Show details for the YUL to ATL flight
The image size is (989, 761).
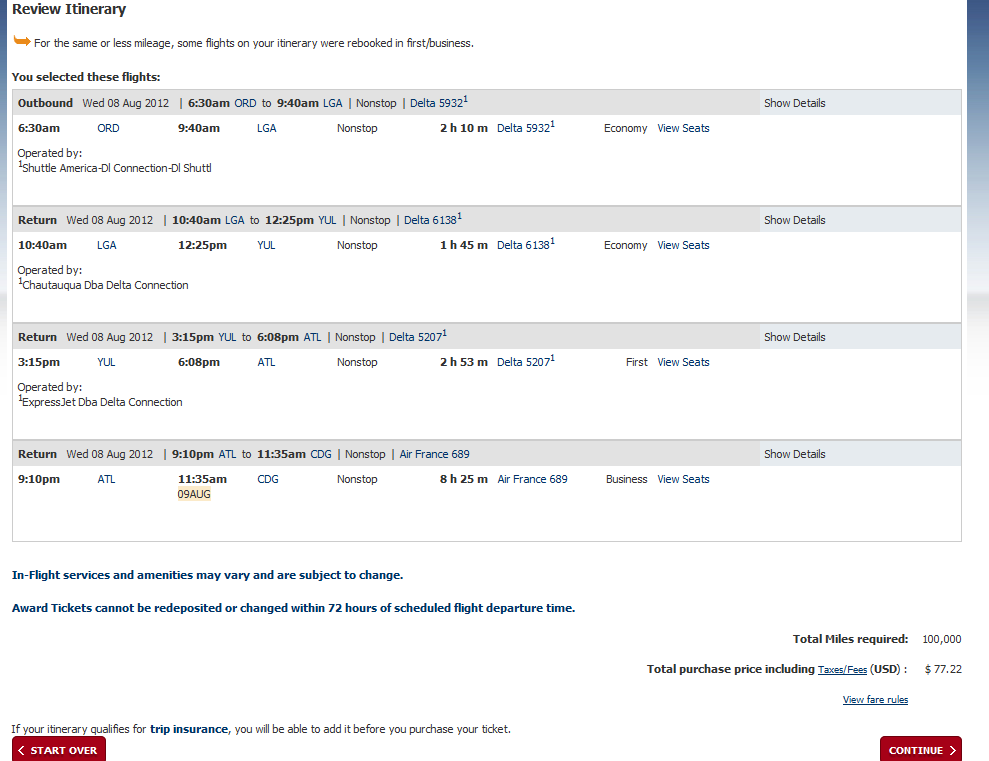click(794, 337)
